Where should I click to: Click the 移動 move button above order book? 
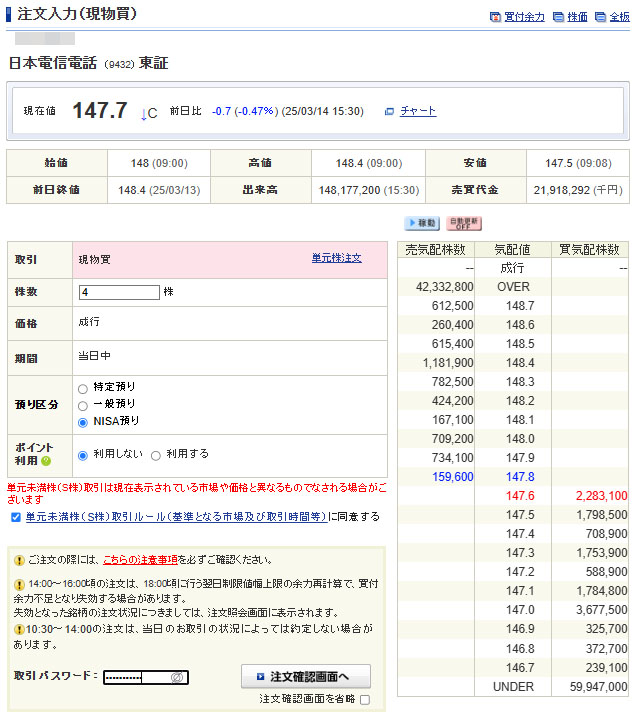click(422, 223)
